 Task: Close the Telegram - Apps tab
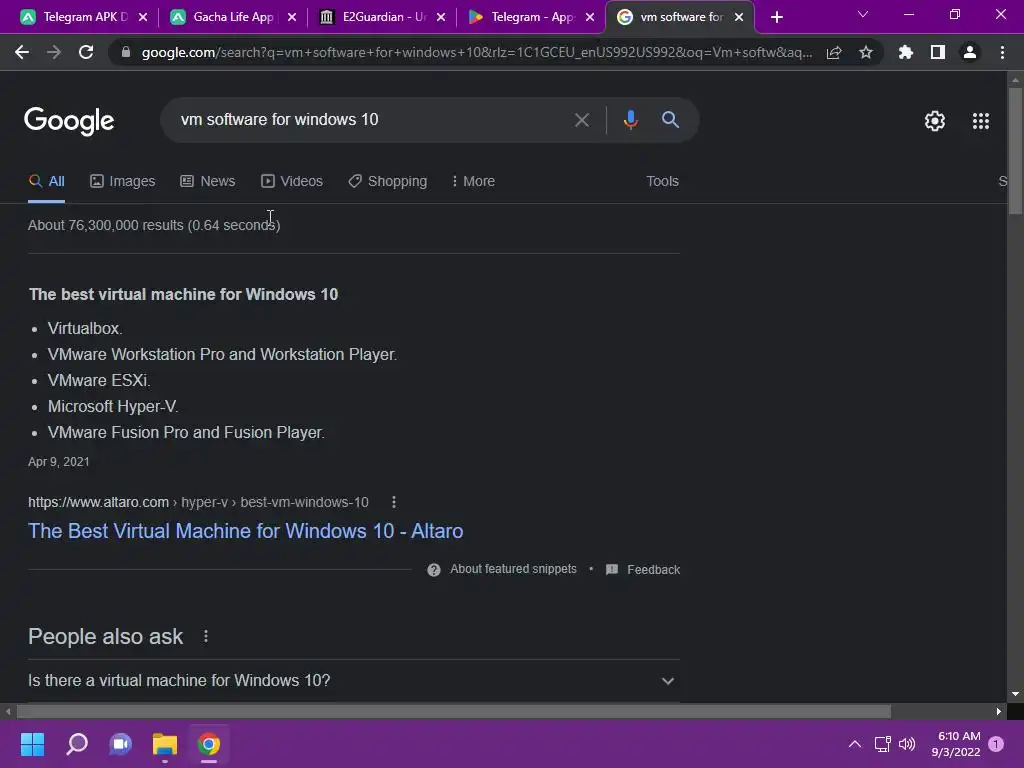coord(590,17)
